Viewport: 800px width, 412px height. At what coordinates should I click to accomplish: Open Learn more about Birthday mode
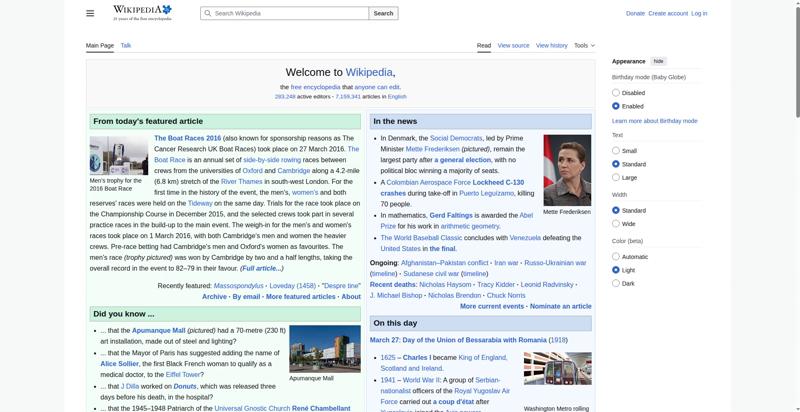pos(654,121)
